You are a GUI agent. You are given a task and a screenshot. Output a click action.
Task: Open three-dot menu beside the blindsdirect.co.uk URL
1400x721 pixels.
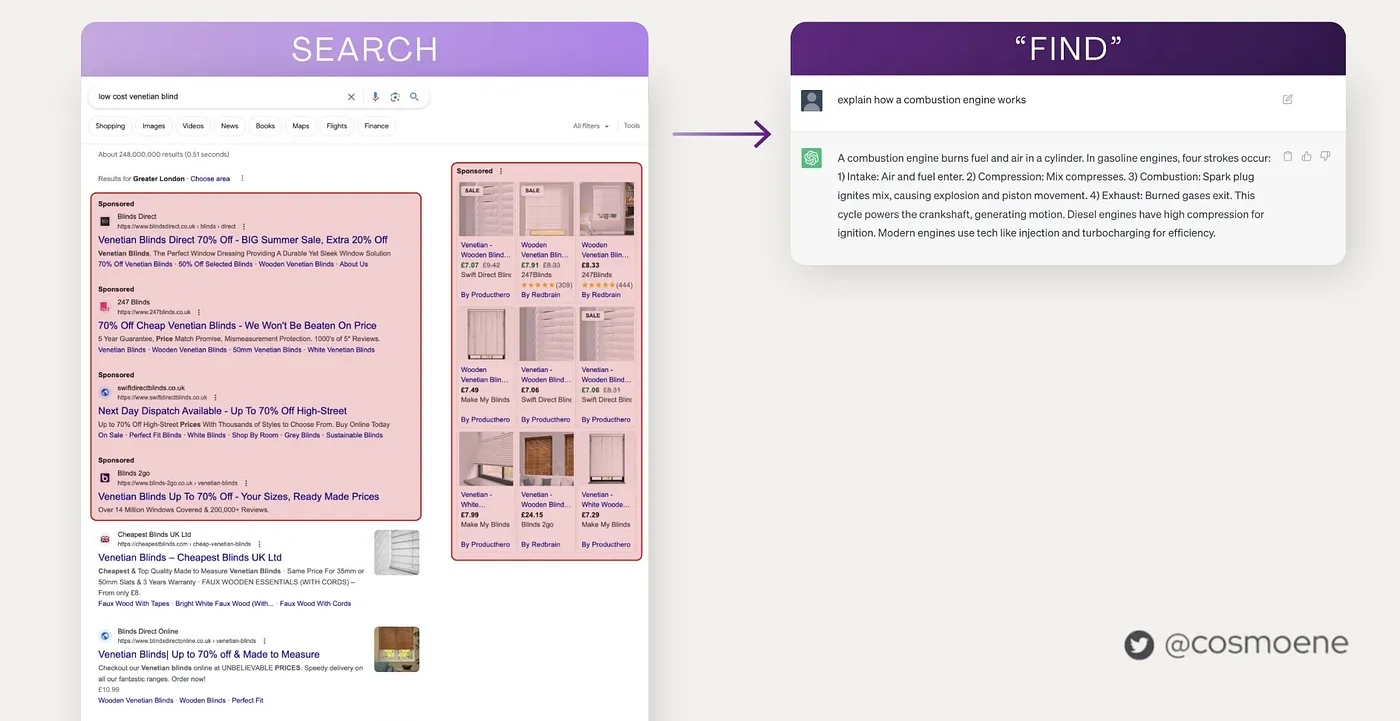(x=244, y=227)
